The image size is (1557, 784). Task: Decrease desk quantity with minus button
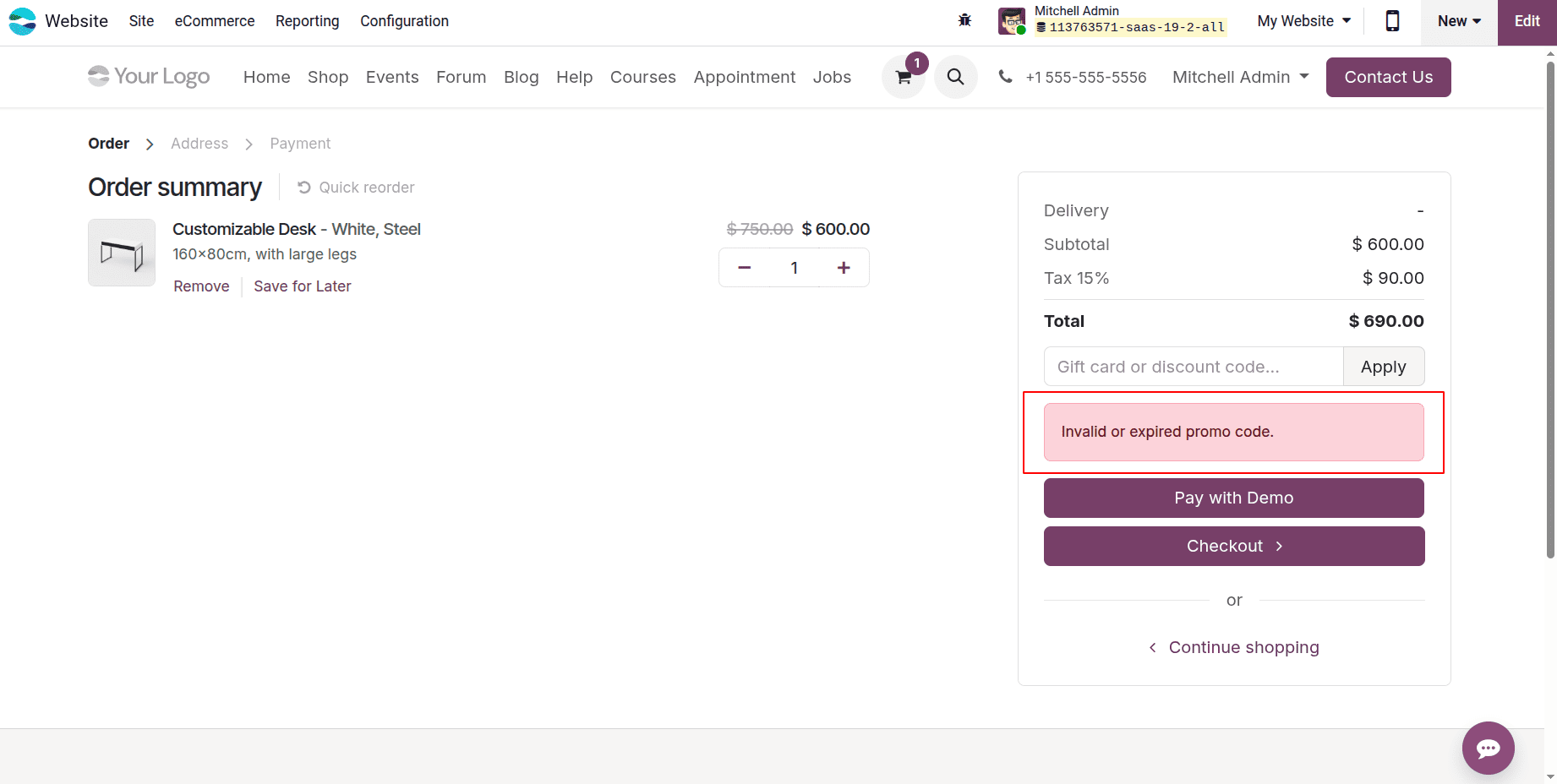(745, 268)
